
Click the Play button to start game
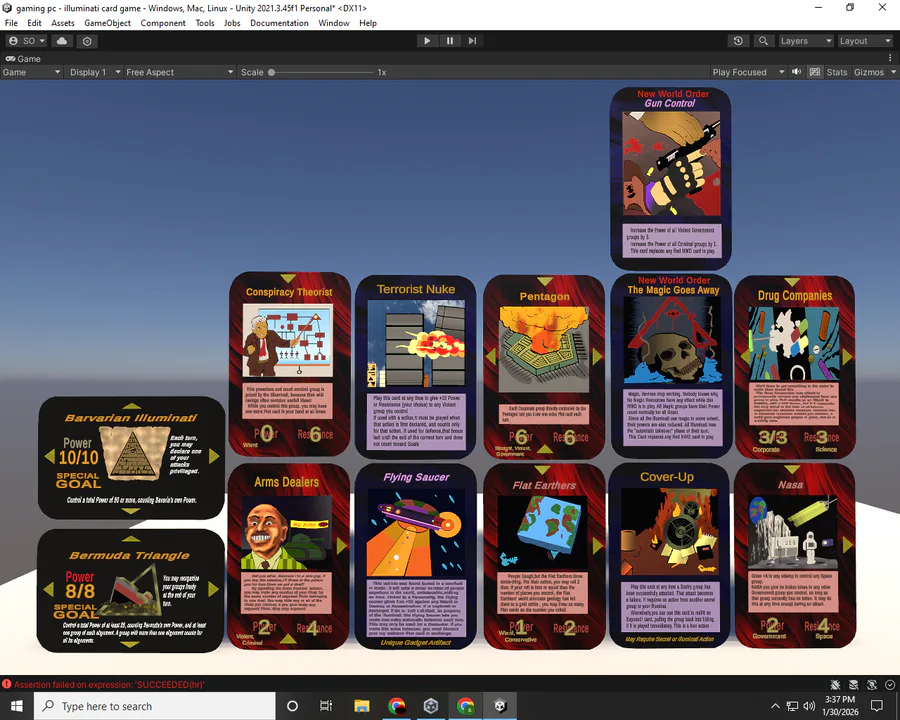click(x=427, y=41)
